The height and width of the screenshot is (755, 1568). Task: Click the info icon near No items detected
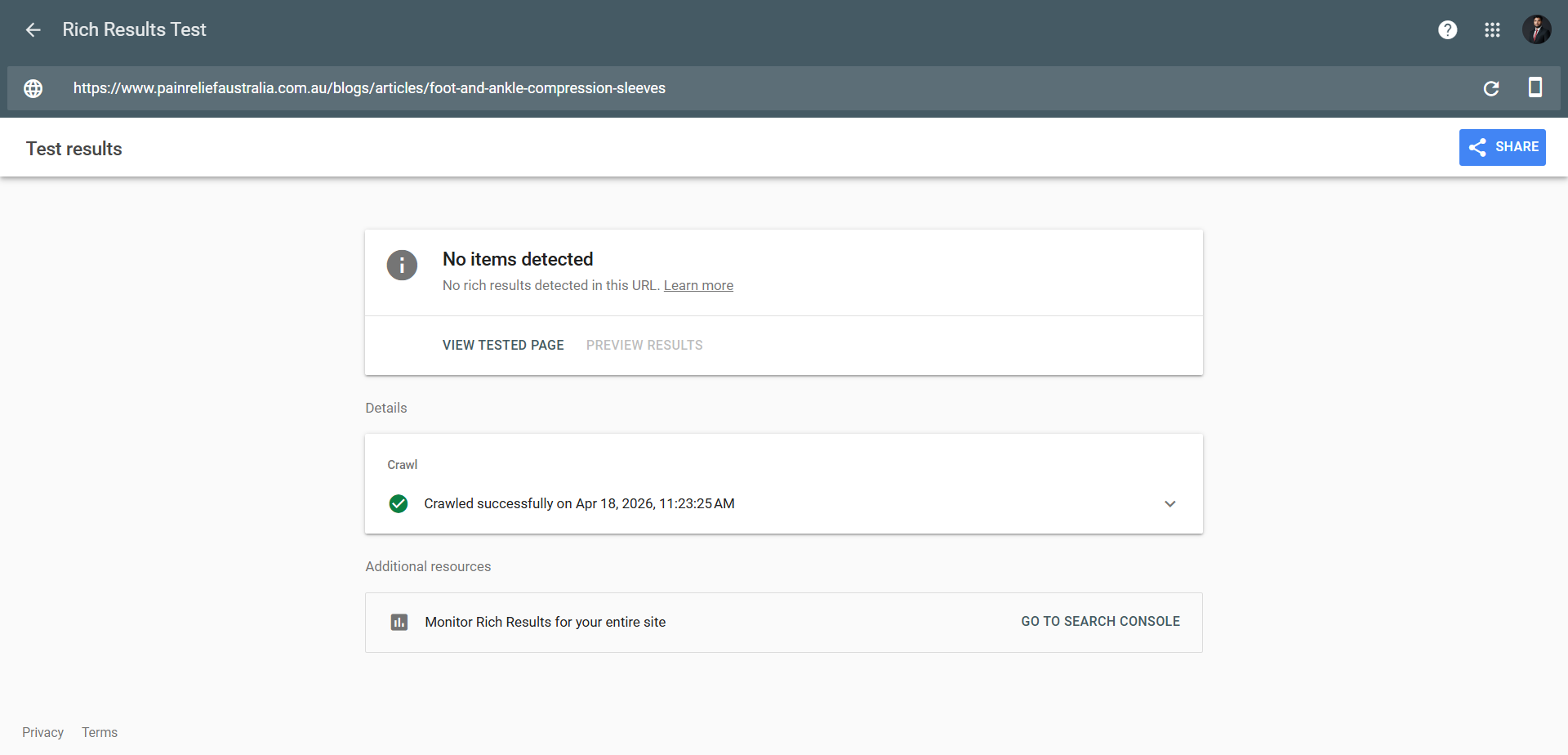402,266
